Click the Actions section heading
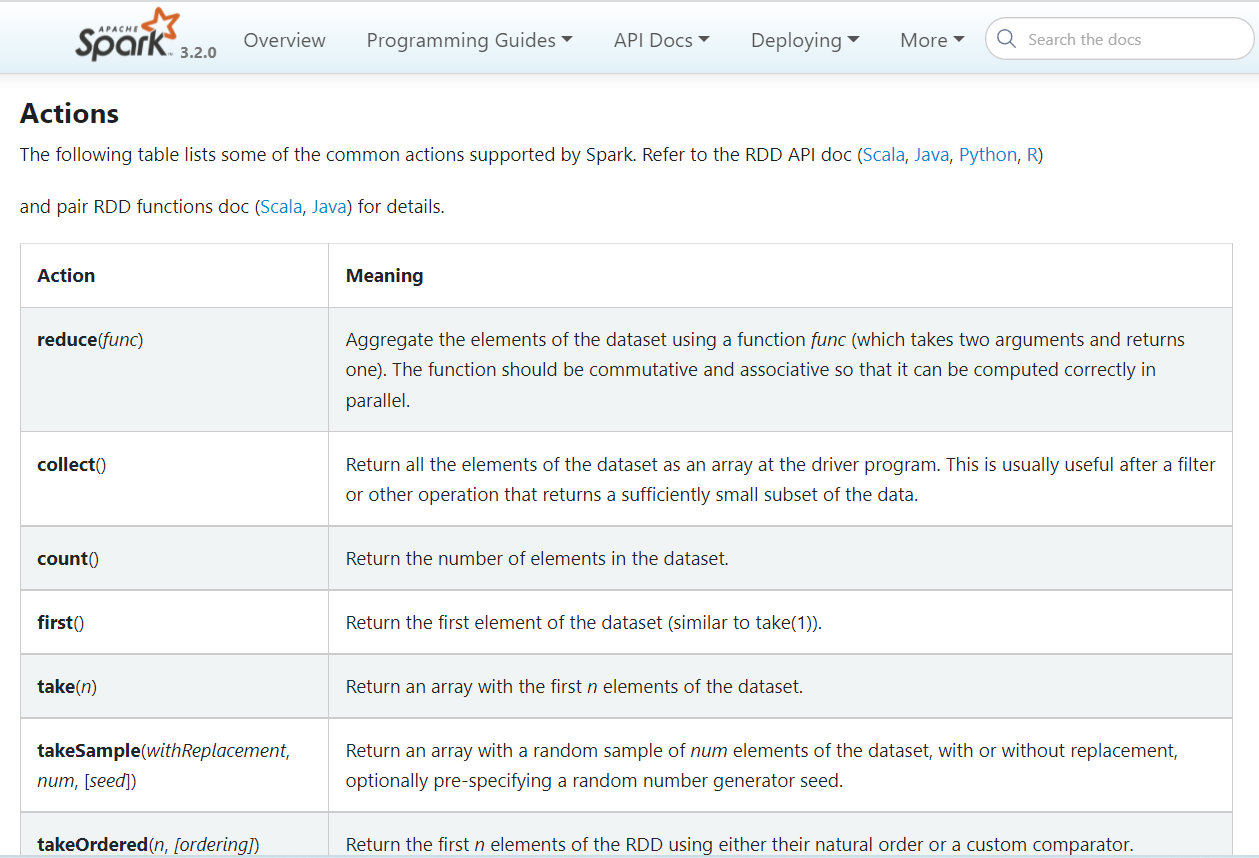Viewport: 1259px width, 858px height. point(69,114)
